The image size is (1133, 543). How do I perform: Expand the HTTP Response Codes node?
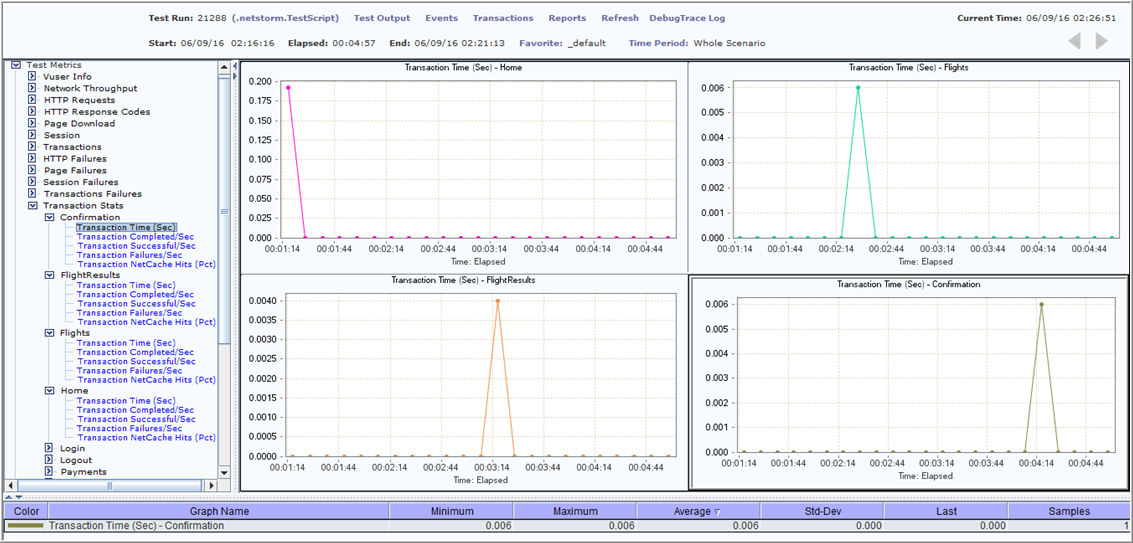click(x=32, y=111)
